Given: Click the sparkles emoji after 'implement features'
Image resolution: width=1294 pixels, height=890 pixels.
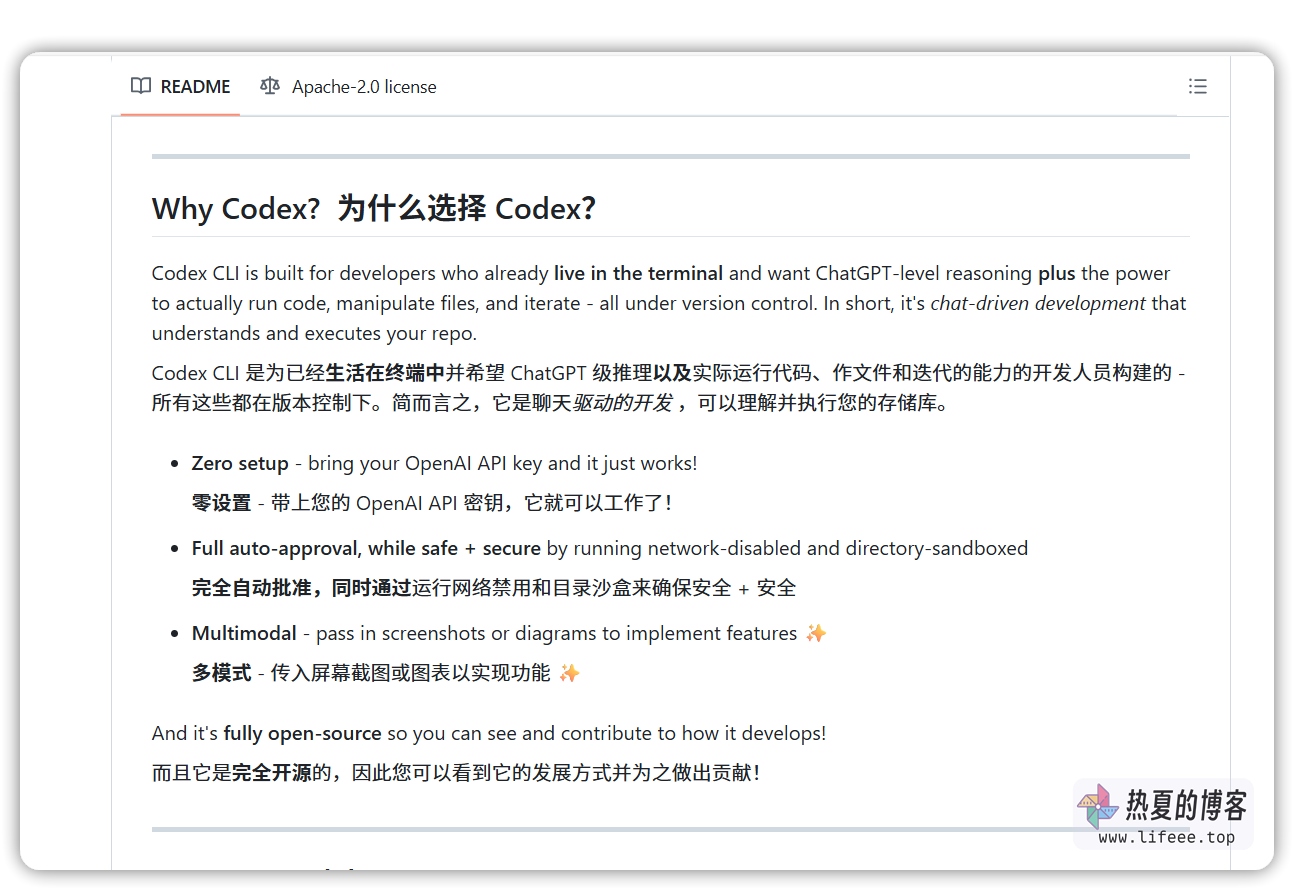Looking at the screenshot, I should (816, 633).
